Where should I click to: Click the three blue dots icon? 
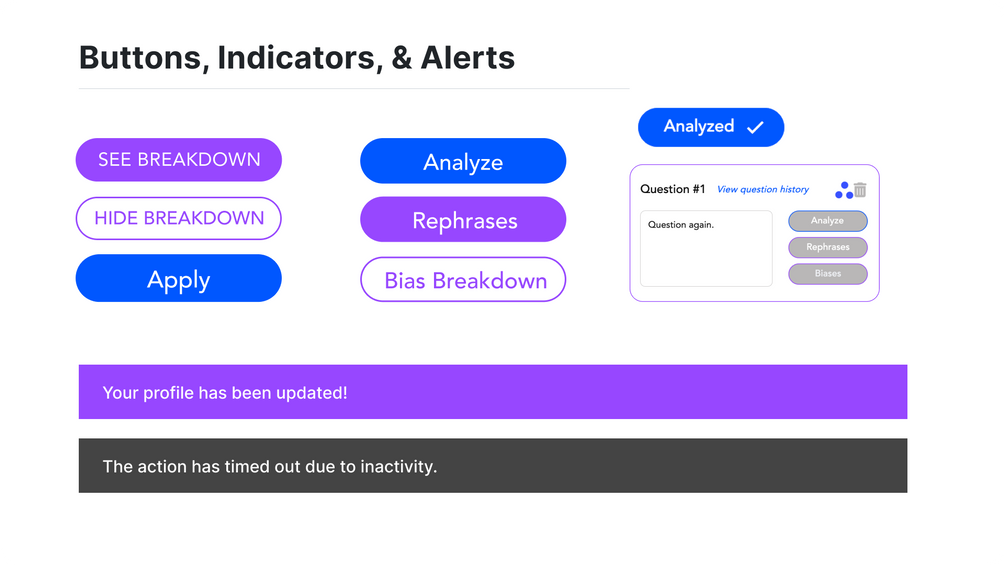(x=844, y=190)
